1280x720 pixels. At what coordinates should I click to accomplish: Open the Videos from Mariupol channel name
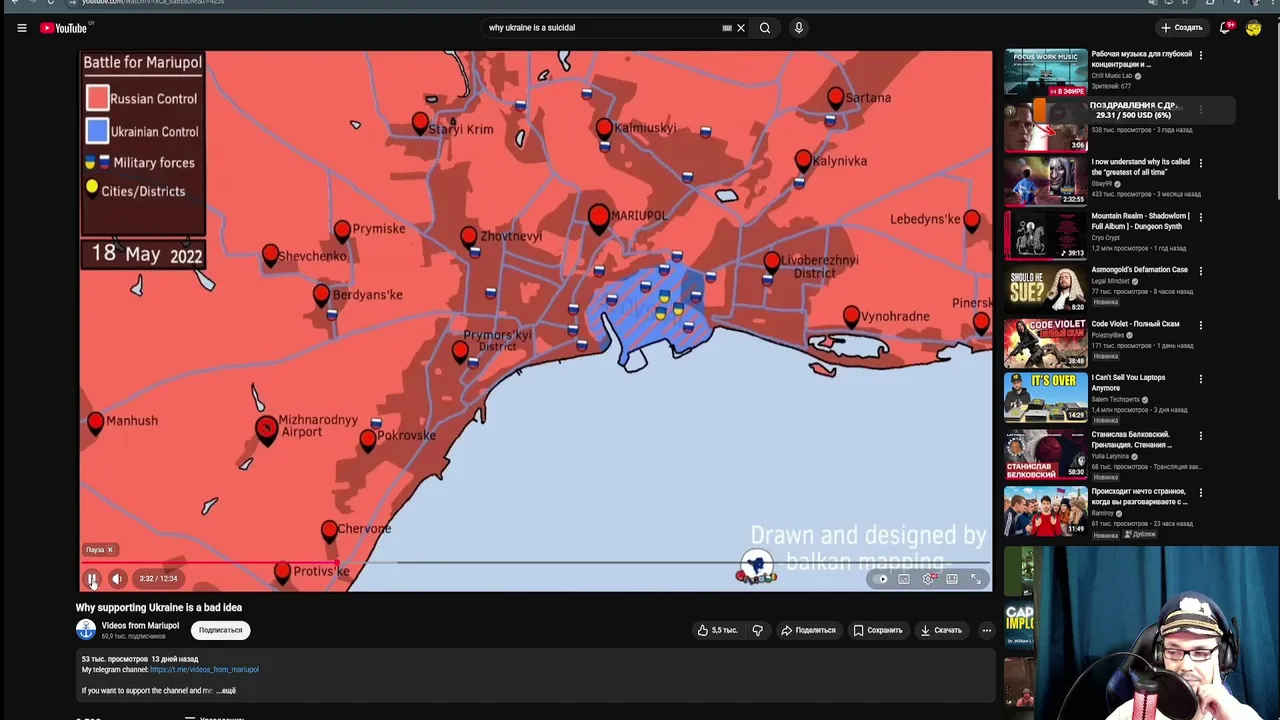click(140, 626)
